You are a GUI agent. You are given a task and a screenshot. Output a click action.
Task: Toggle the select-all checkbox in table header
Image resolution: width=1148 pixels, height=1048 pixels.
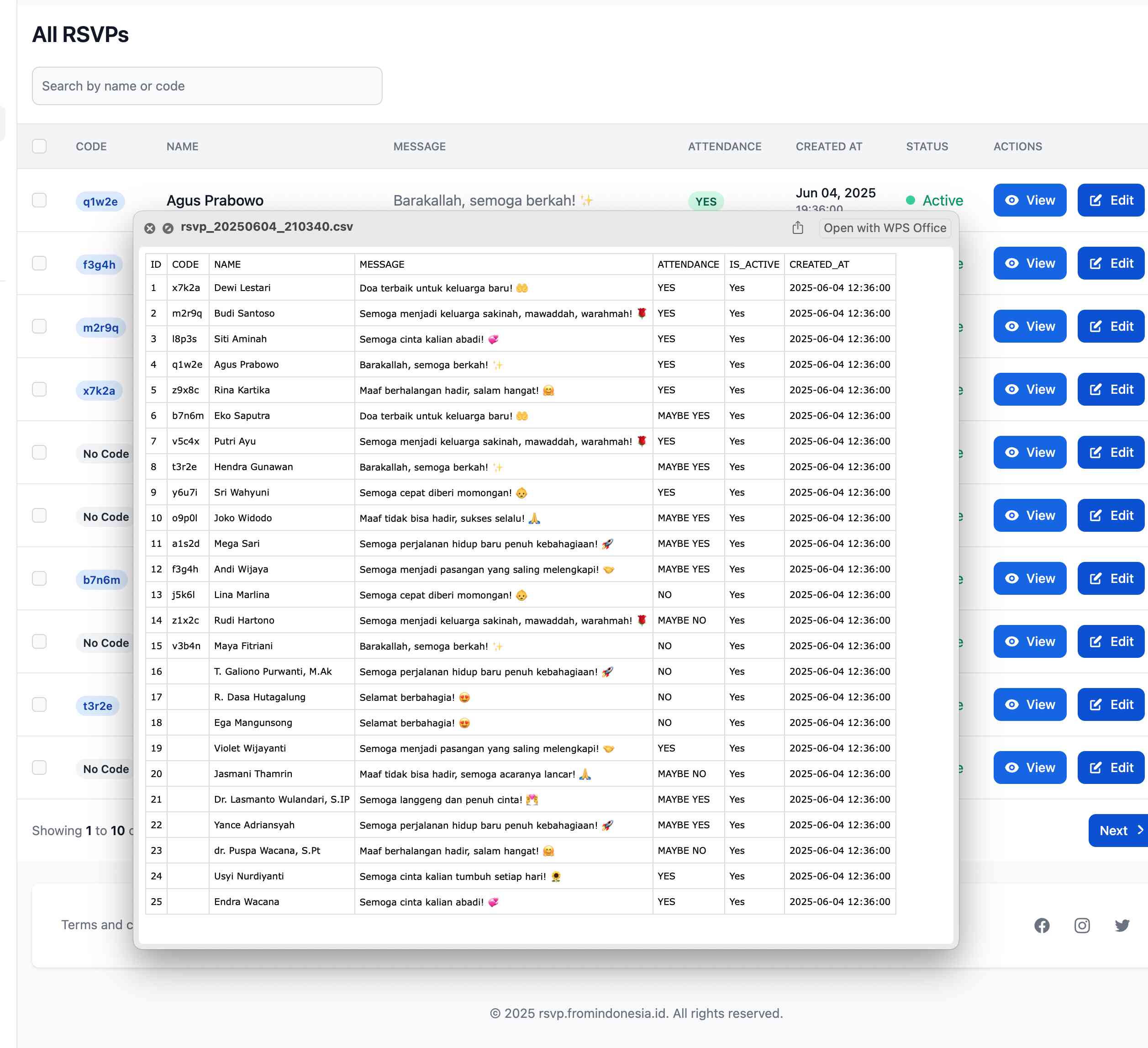[x=39, y=146]
